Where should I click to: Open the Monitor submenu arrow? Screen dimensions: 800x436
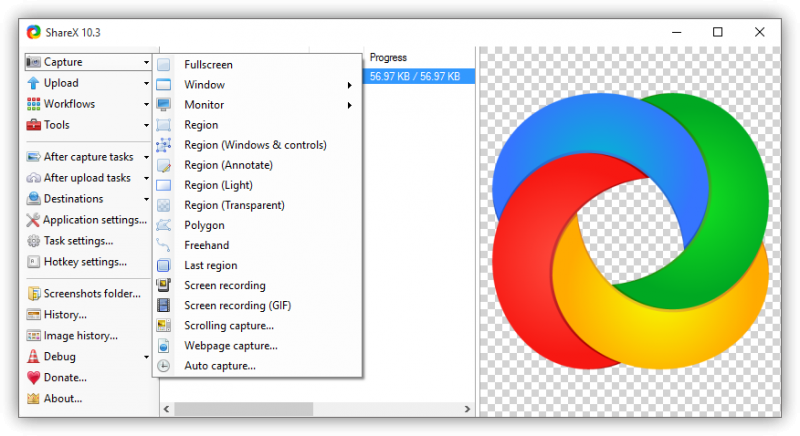point(349,105)
